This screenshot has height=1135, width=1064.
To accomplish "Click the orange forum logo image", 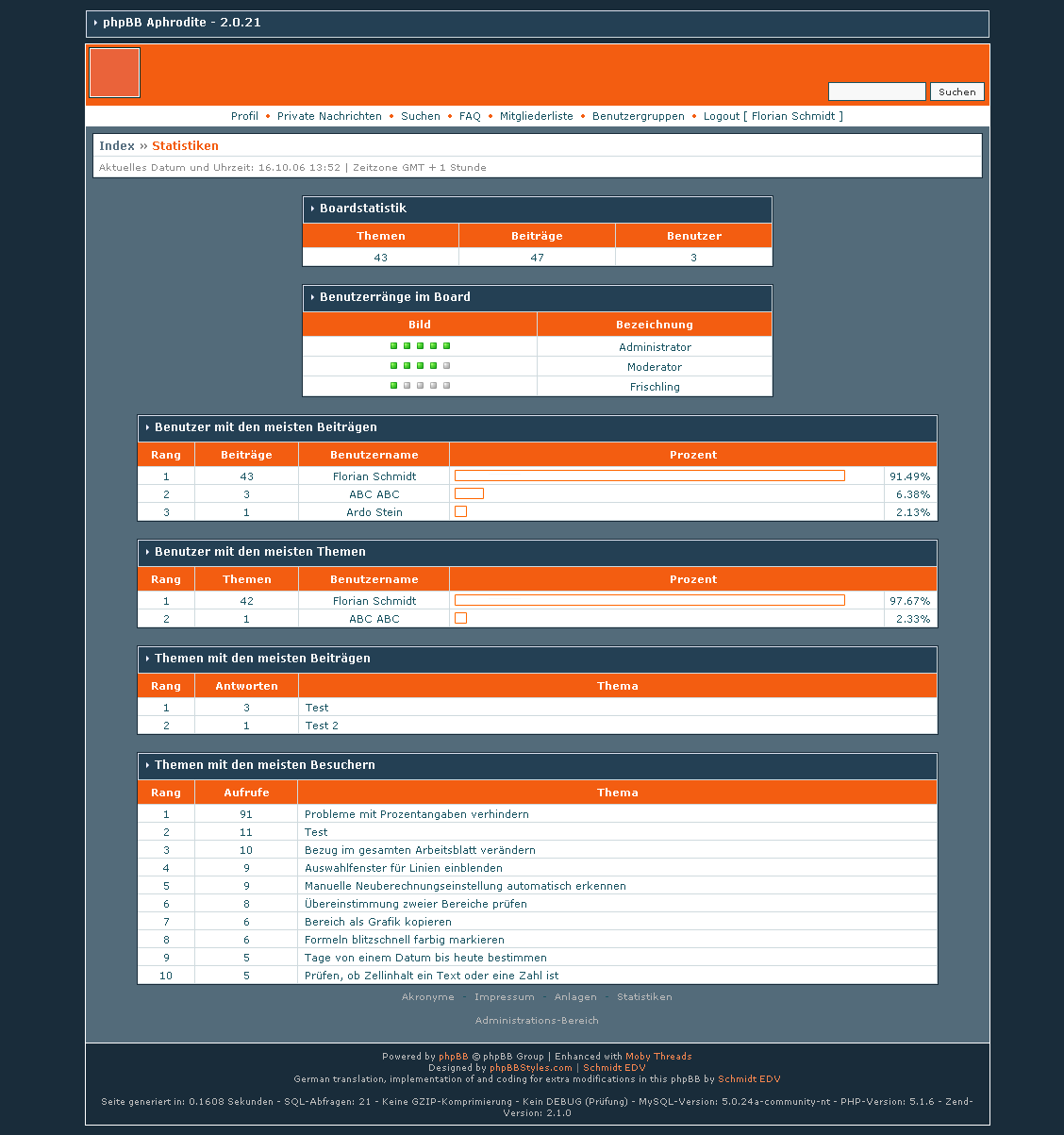I will click(x=114, y=73).
